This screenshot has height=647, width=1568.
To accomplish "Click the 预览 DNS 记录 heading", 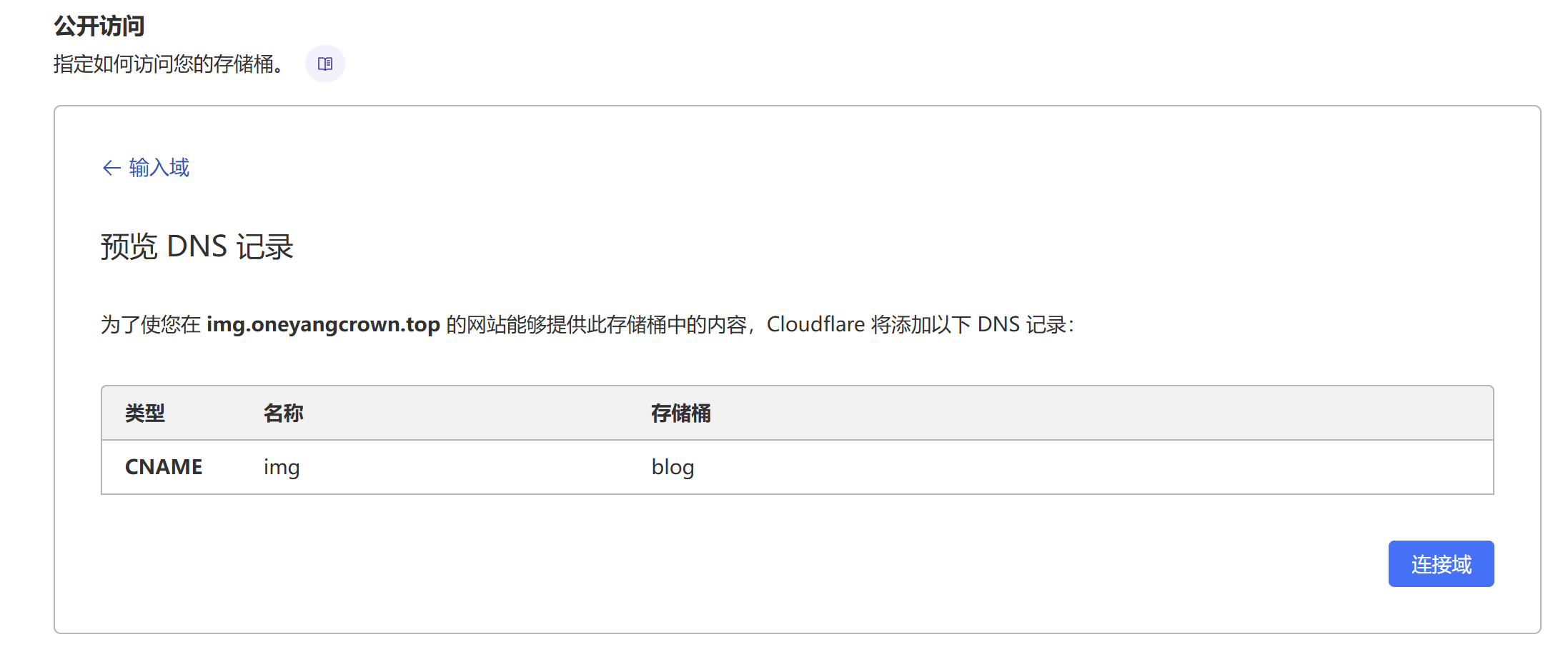I will [197, 247].
